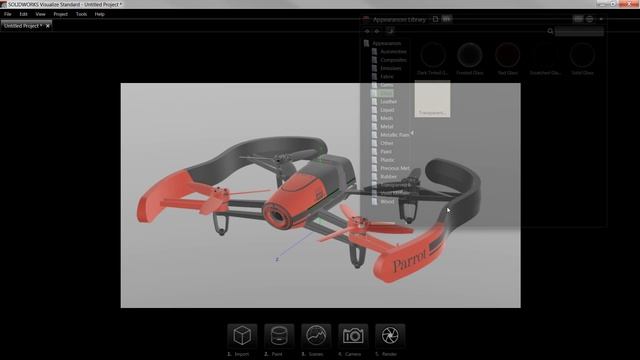Select the Gems folder in Appearances tree
640x360 pixels.
tap(383, 85)
